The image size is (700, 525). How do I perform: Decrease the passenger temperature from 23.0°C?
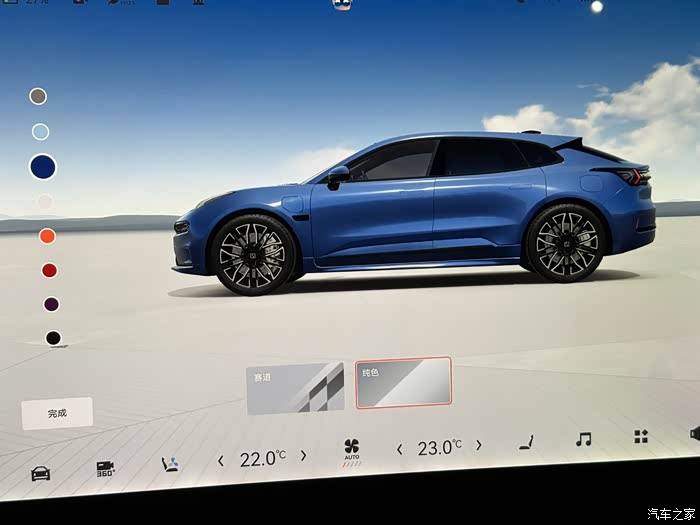[x=400, y=449]
